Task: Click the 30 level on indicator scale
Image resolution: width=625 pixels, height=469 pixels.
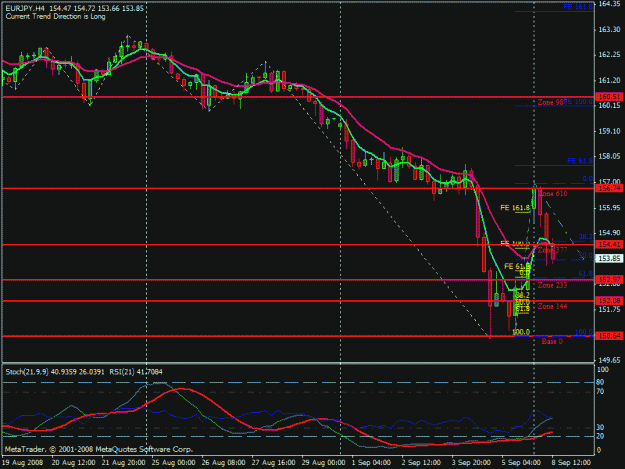Action: [x=600, y=427]
